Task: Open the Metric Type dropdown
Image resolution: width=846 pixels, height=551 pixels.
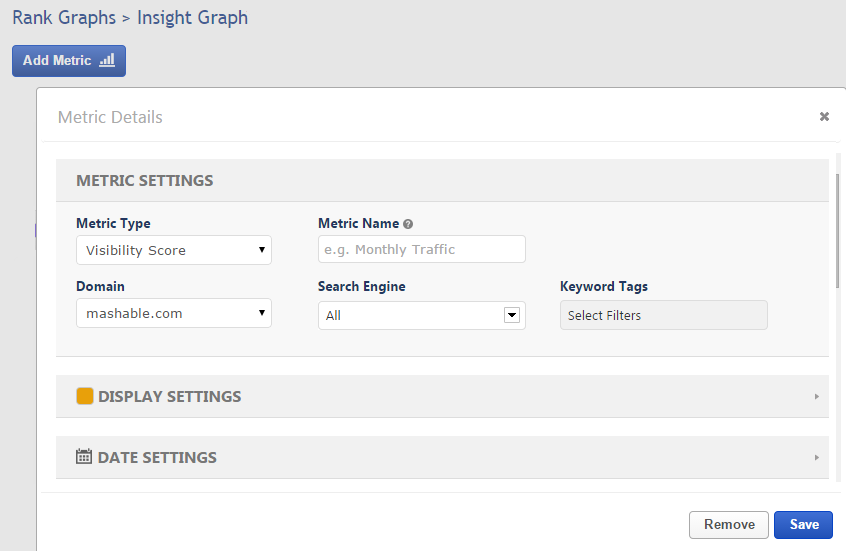Action: [173, 250]
